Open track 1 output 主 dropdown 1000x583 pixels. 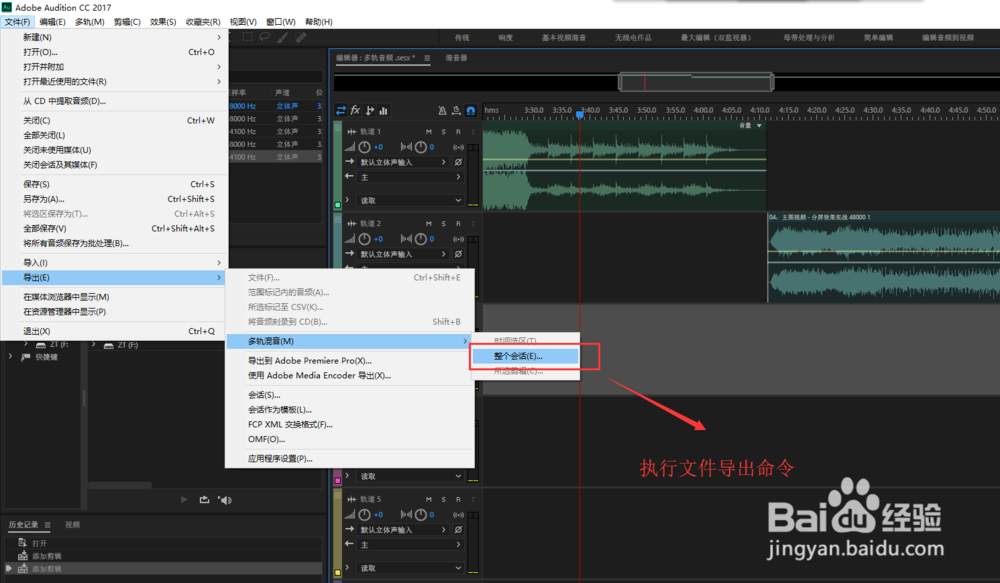(410, 177)
